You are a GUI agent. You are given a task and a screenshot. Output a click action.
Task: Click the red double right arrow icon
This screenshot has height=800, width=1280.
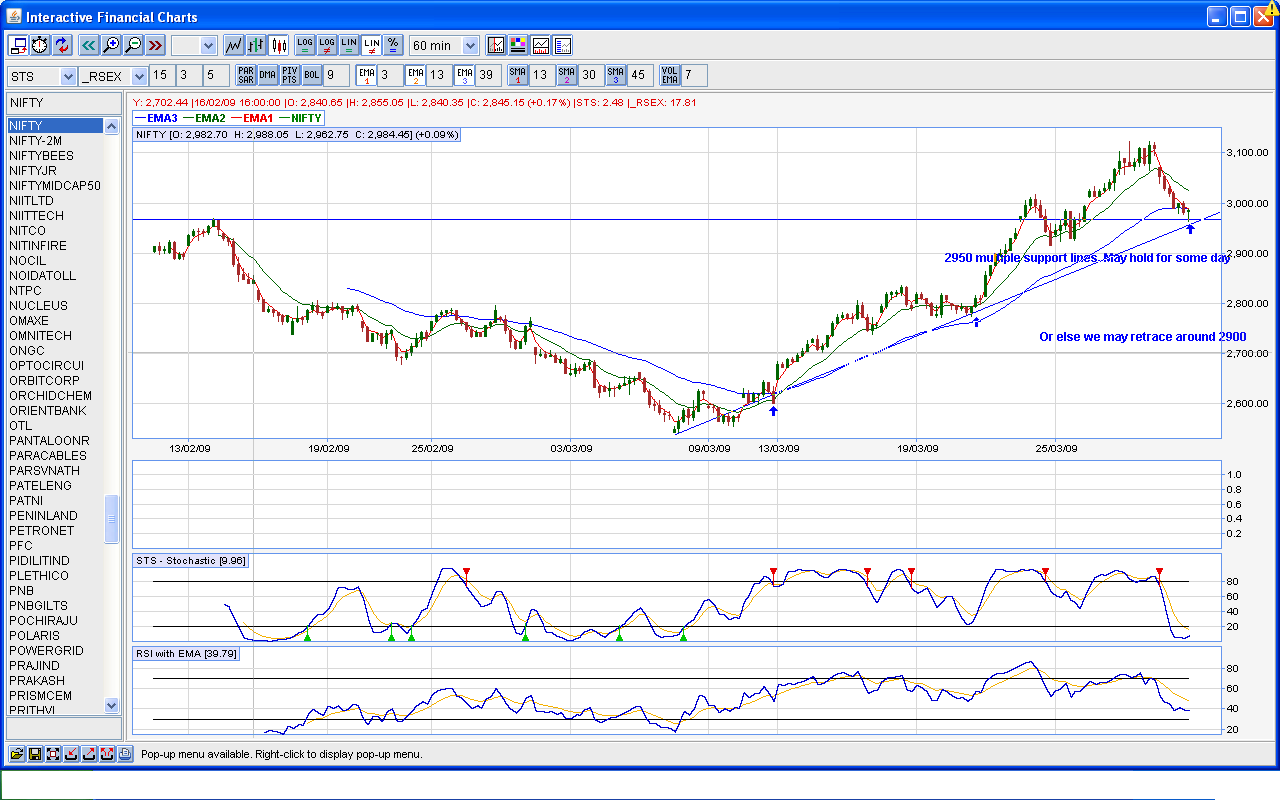coord(155,45)
